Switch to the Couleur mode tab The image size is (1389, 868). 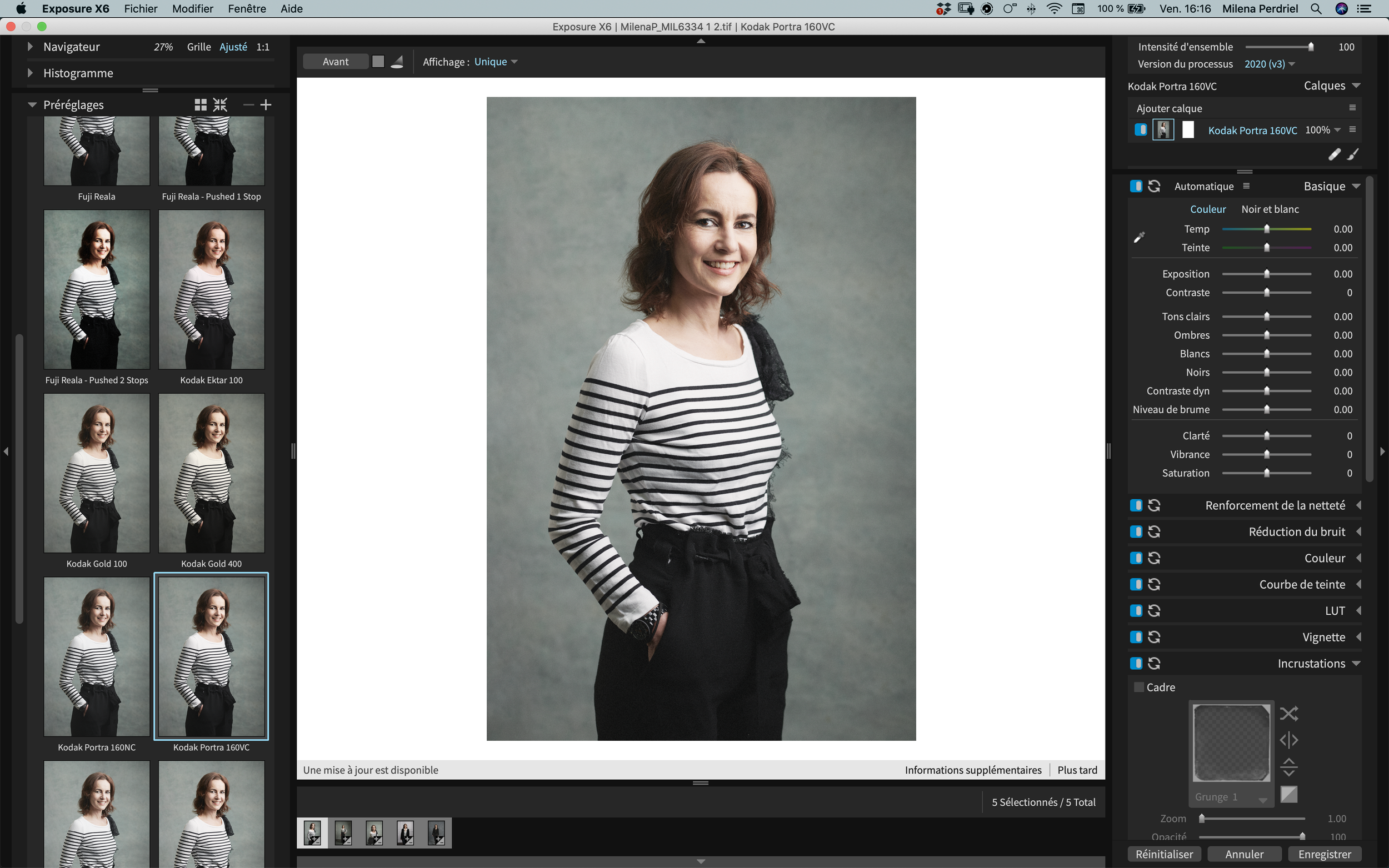pos(1207,209)
